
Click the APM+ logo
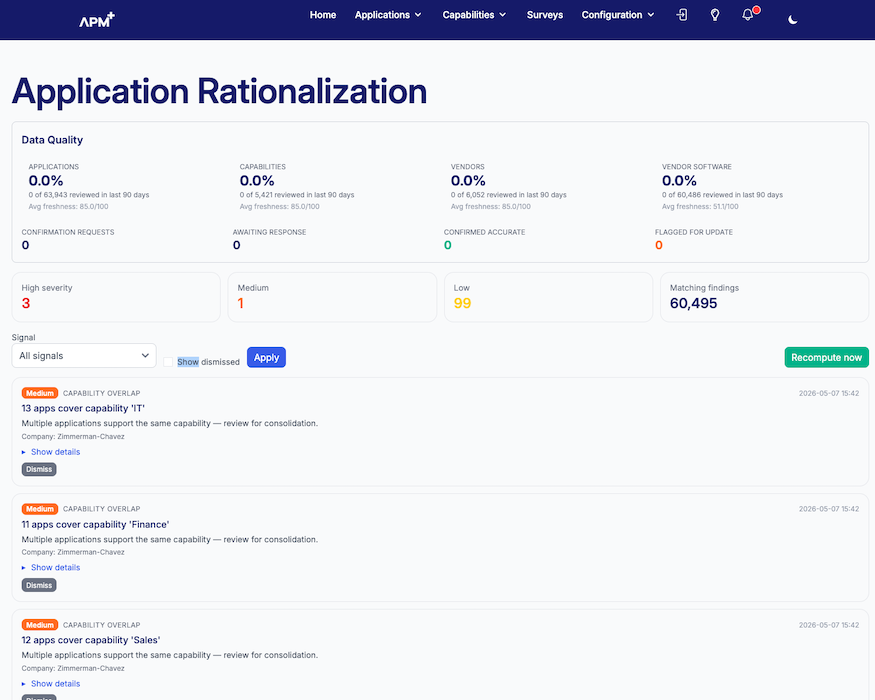[x=97, y=20]
